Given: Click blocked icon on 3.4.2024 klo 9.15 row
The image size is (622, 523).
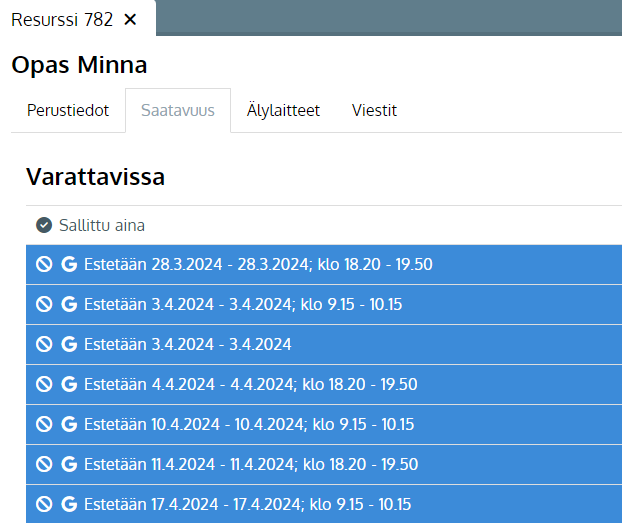Looking at the screenshot, I should pyautogui.click(x=44, y=304).
